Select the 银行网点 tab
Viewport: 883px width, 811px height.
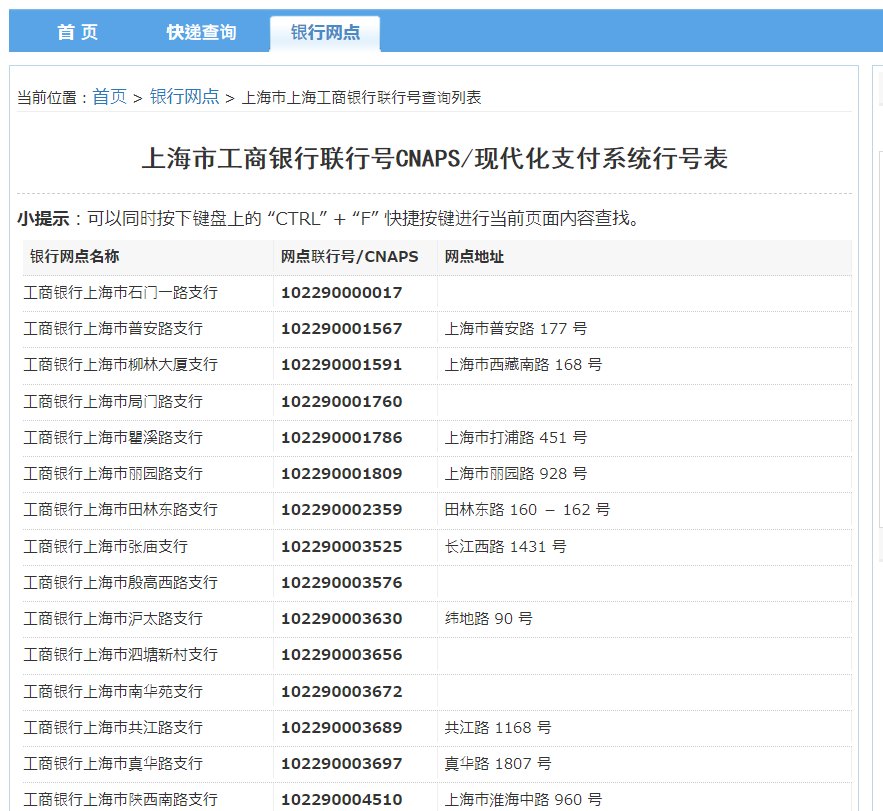(x=325, y=31)
